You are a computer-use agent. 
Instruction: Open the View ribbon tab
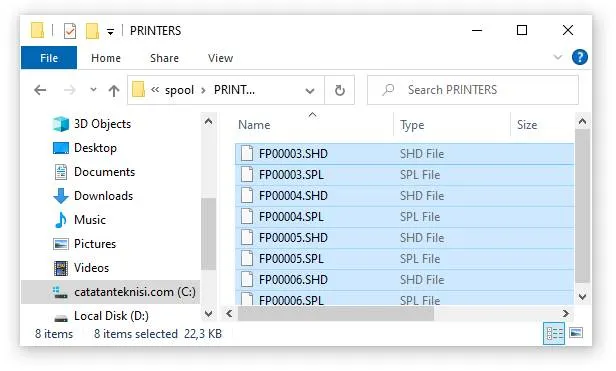(x=220, y=58)
